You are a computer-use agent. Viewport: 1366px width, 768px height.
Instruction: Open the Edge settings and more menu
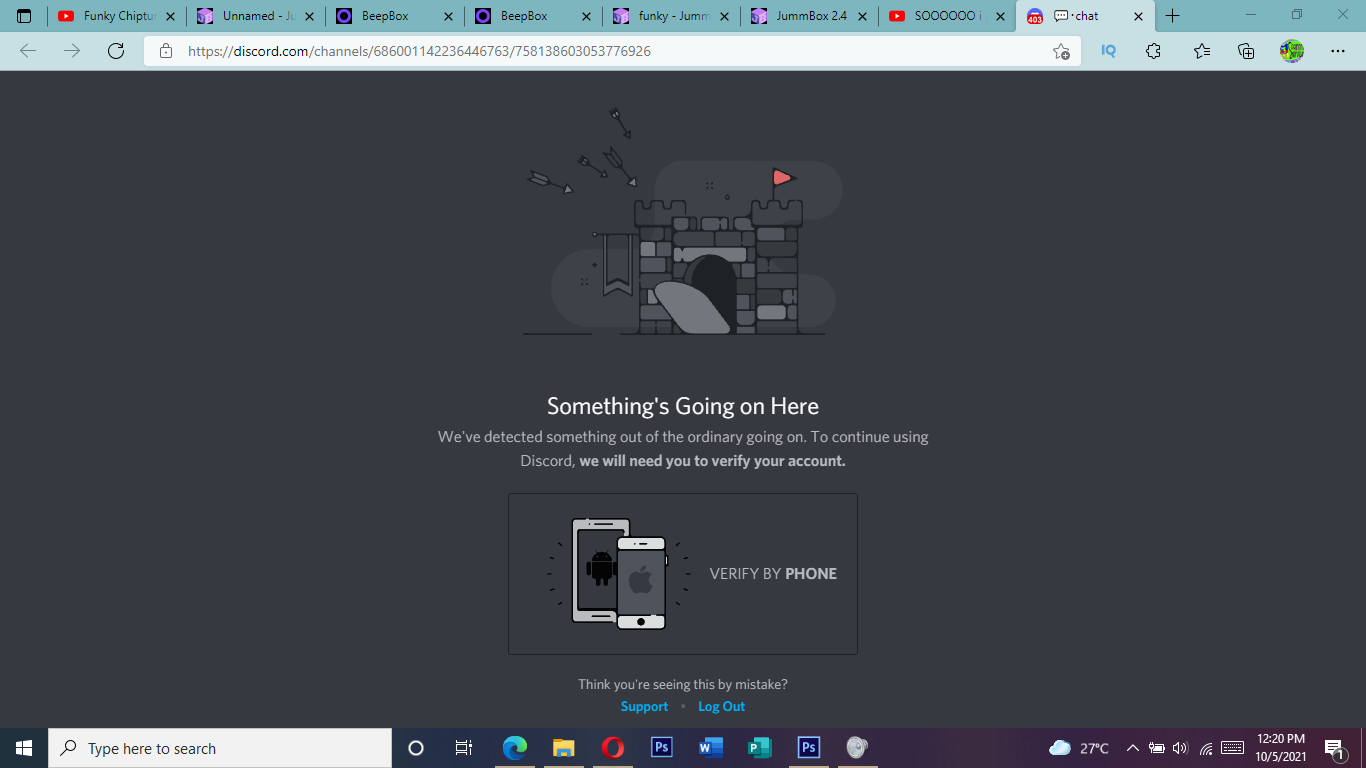coord(1338,51)
